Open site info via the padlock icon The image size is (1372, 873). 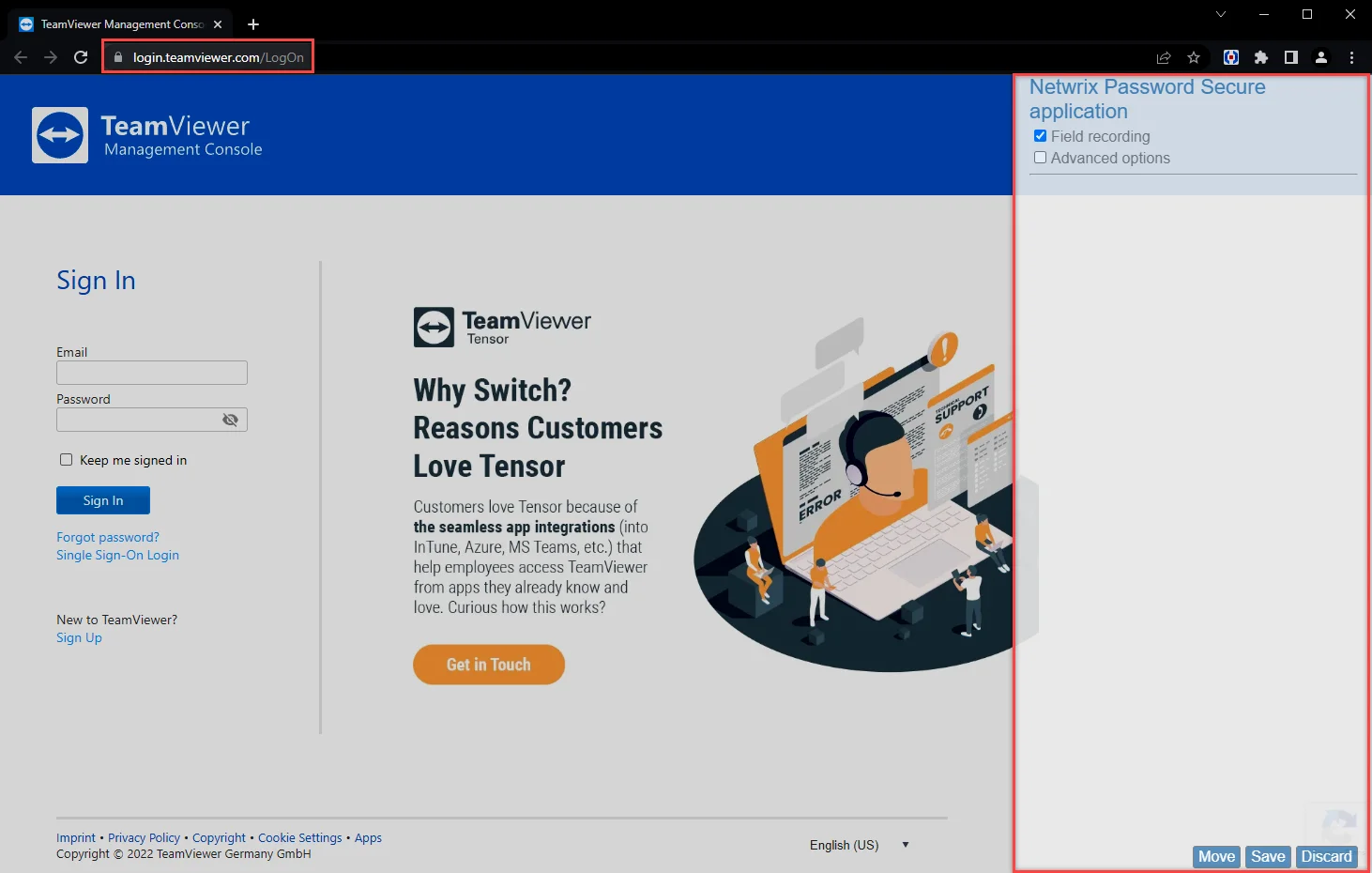tap(118, 57)
